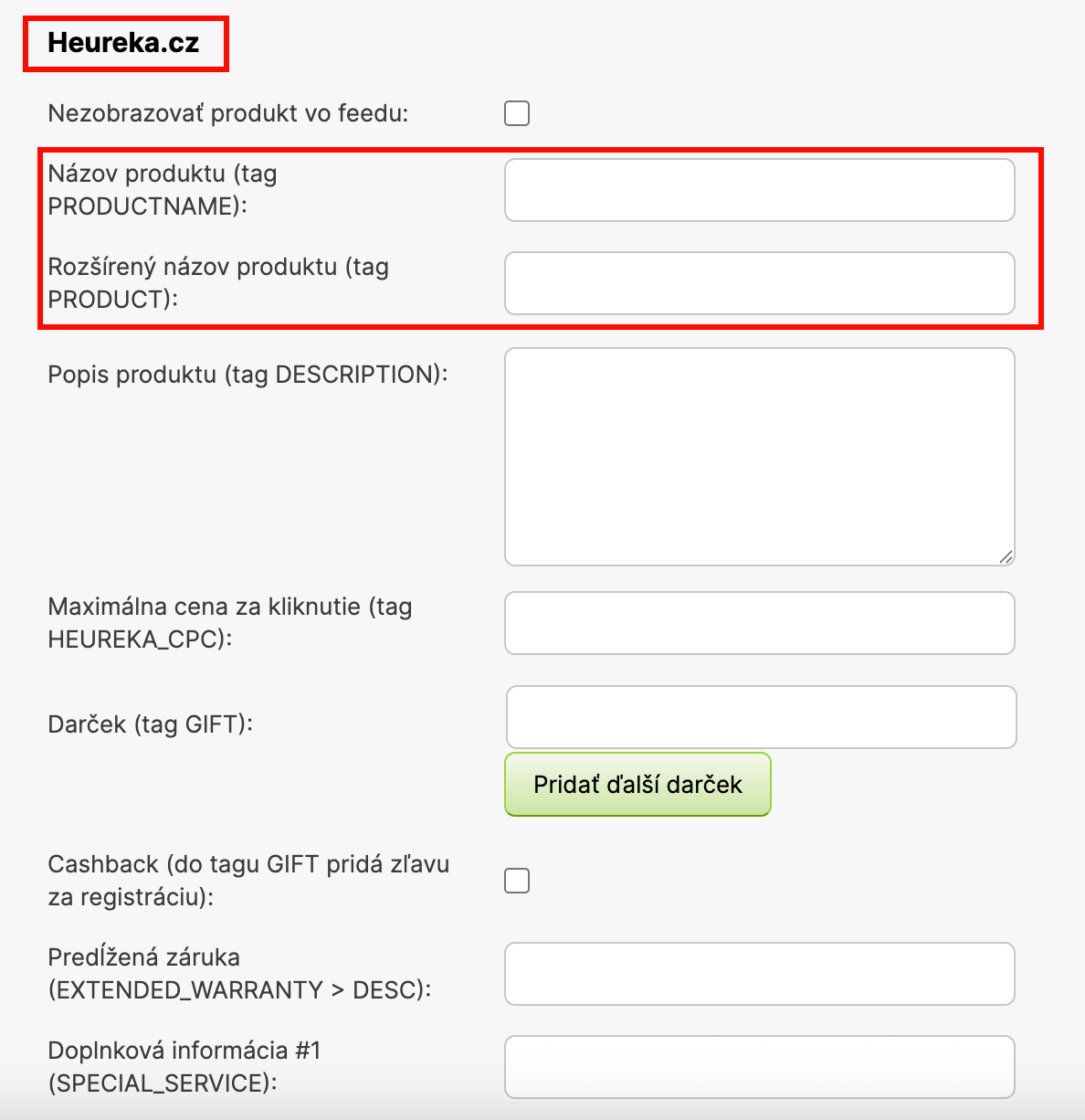Enable the Cashback registration discount checkbox
The width and height of the screenshot is (1085, 1120).
coord(517,881)
